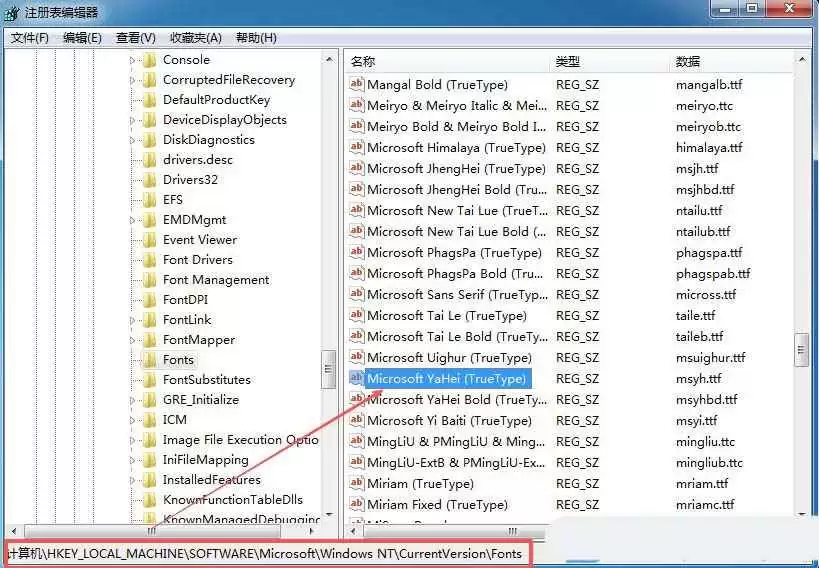Click the Microsoft PhagsPa (TrueType) value icon
The image size is (819, 568).
[356, 252]
